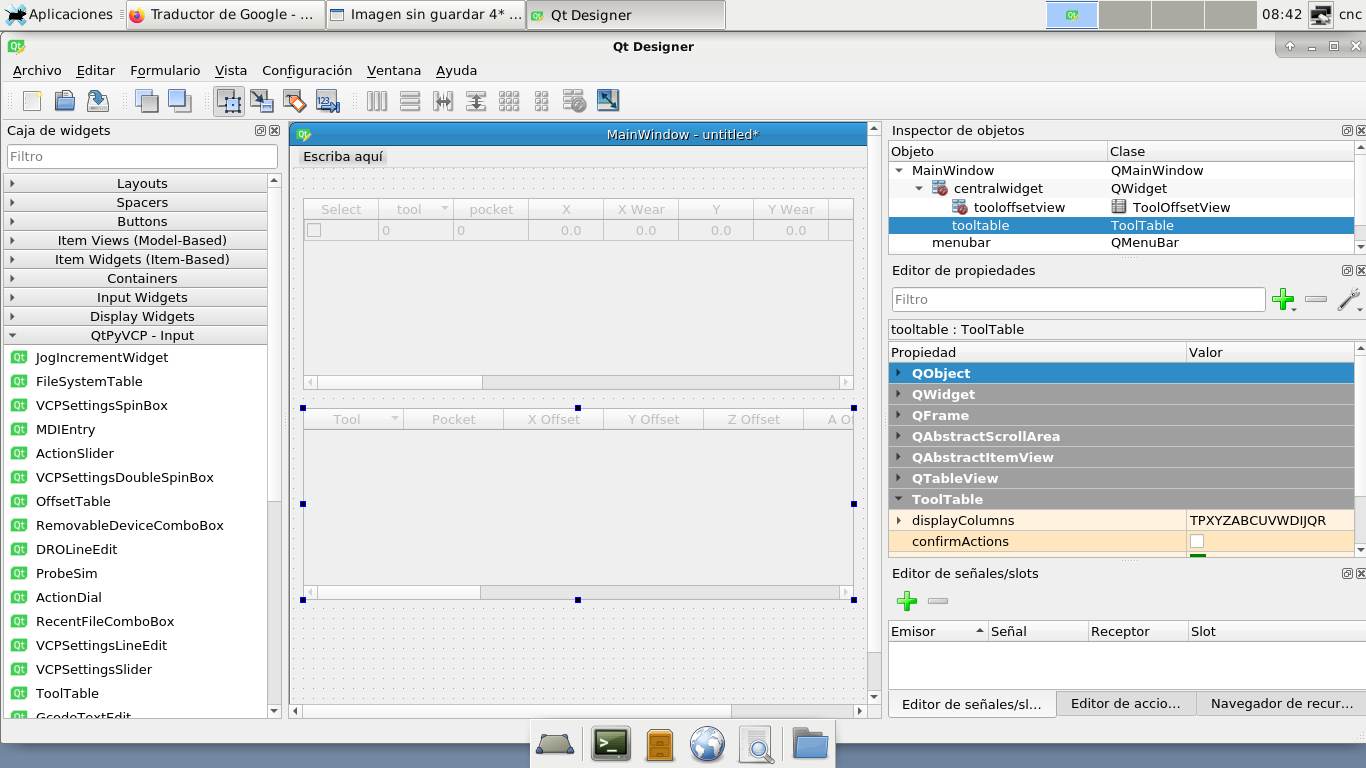
Task: Open file manager folder in dock
Action: [x=810, y=744]
